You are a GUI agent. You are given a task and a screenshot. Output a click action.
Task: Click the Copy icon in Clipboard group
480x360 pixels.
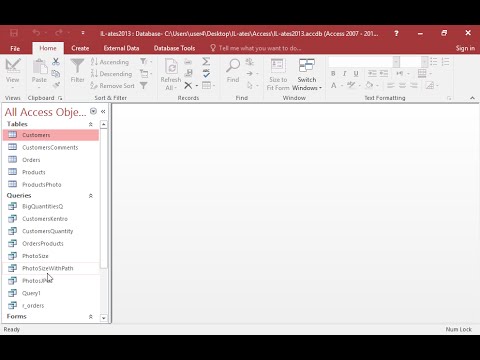click(x=56, y=73)
